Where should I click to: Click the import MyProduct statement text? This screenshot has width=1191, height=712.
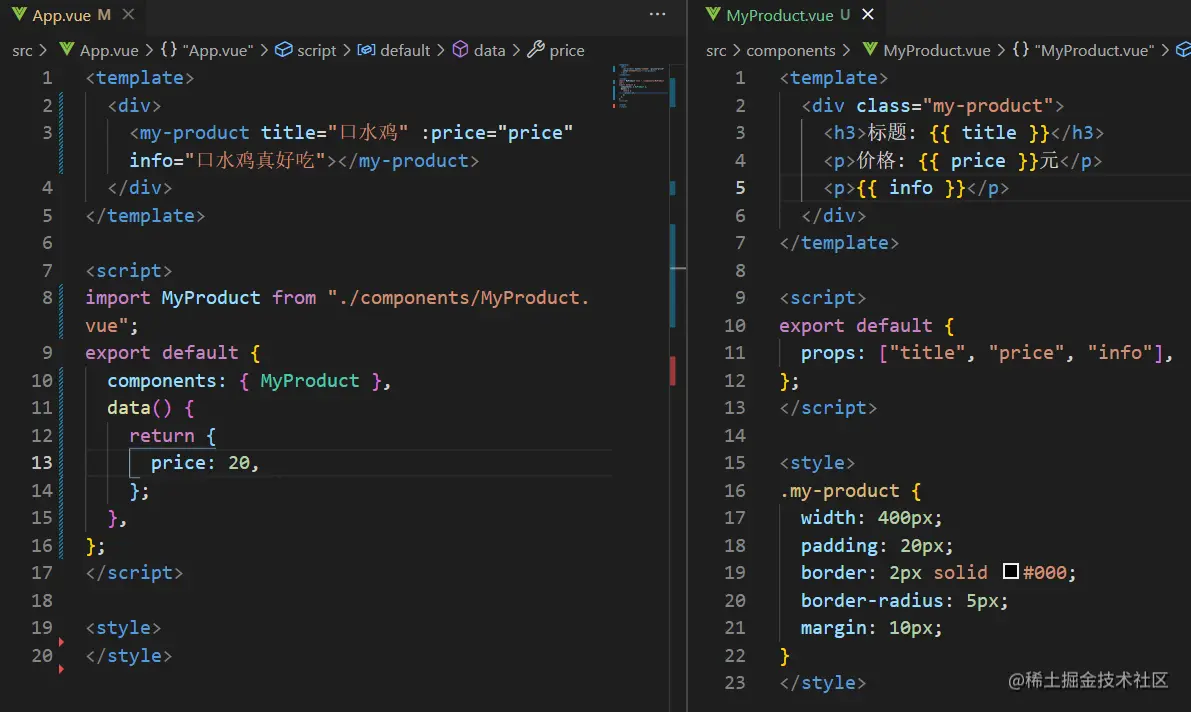pos(337,312)
